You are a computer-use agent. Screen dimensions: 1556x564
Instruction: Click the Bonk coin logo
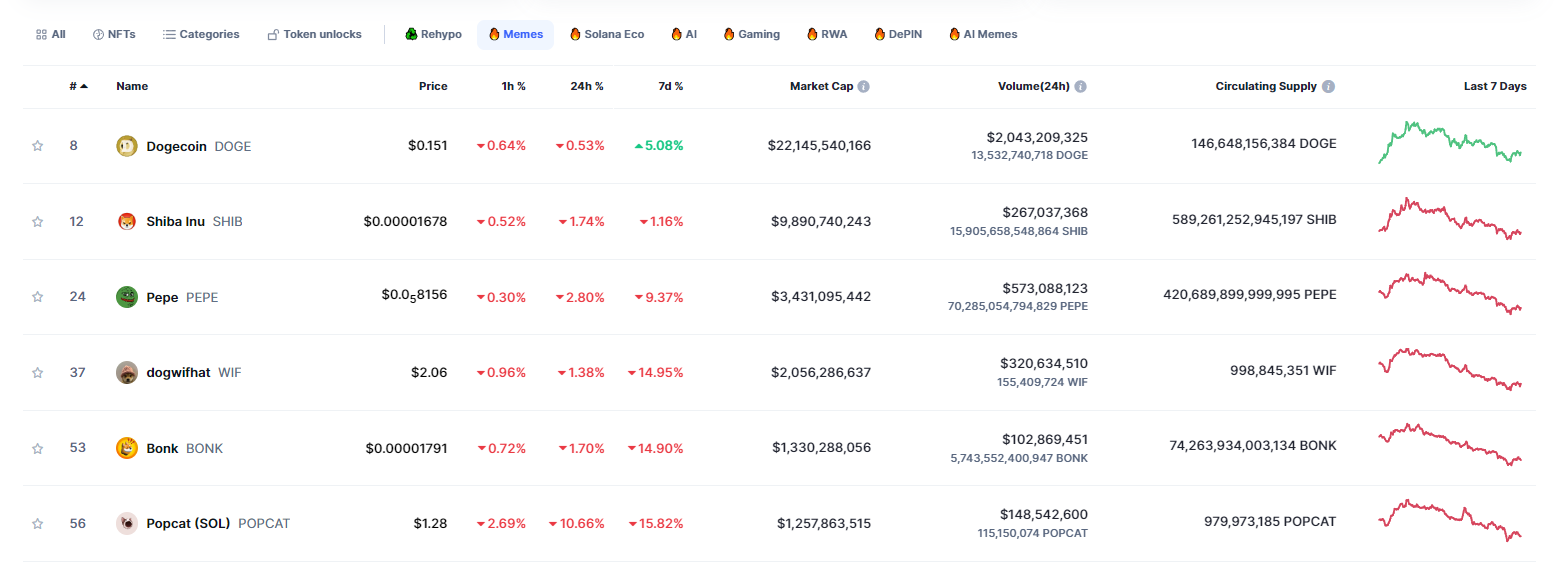pos(127,448)
